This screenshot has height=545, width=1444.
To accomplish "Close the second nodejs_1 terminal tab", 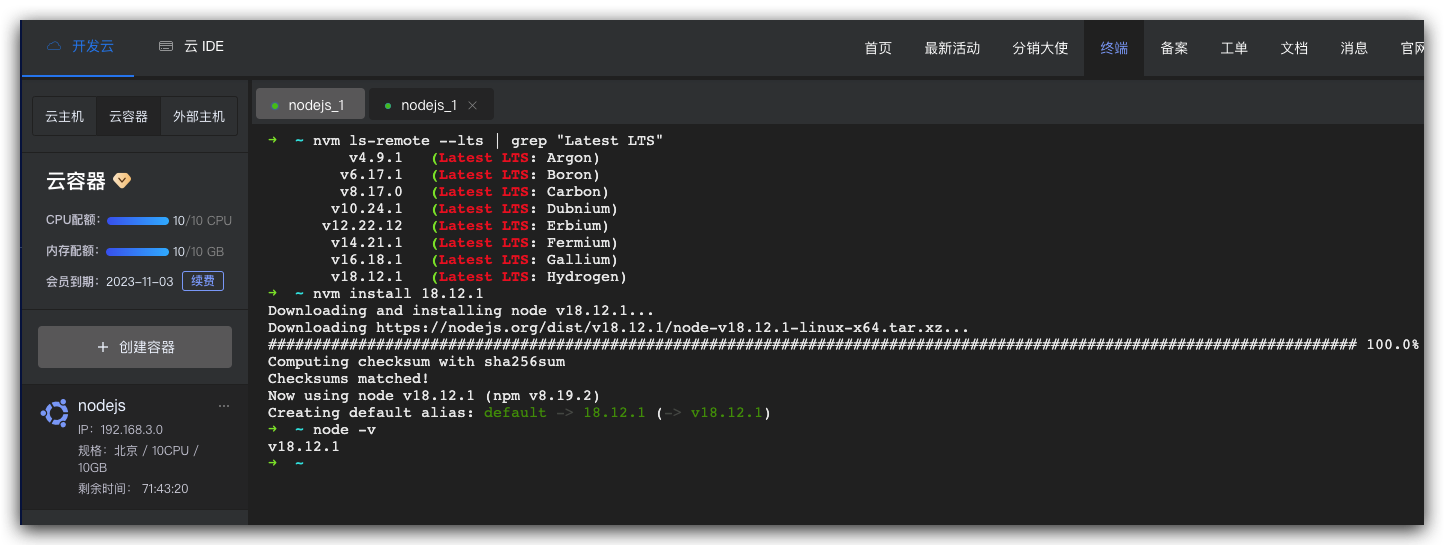I will pyautogui.click(x=473, y=105).
